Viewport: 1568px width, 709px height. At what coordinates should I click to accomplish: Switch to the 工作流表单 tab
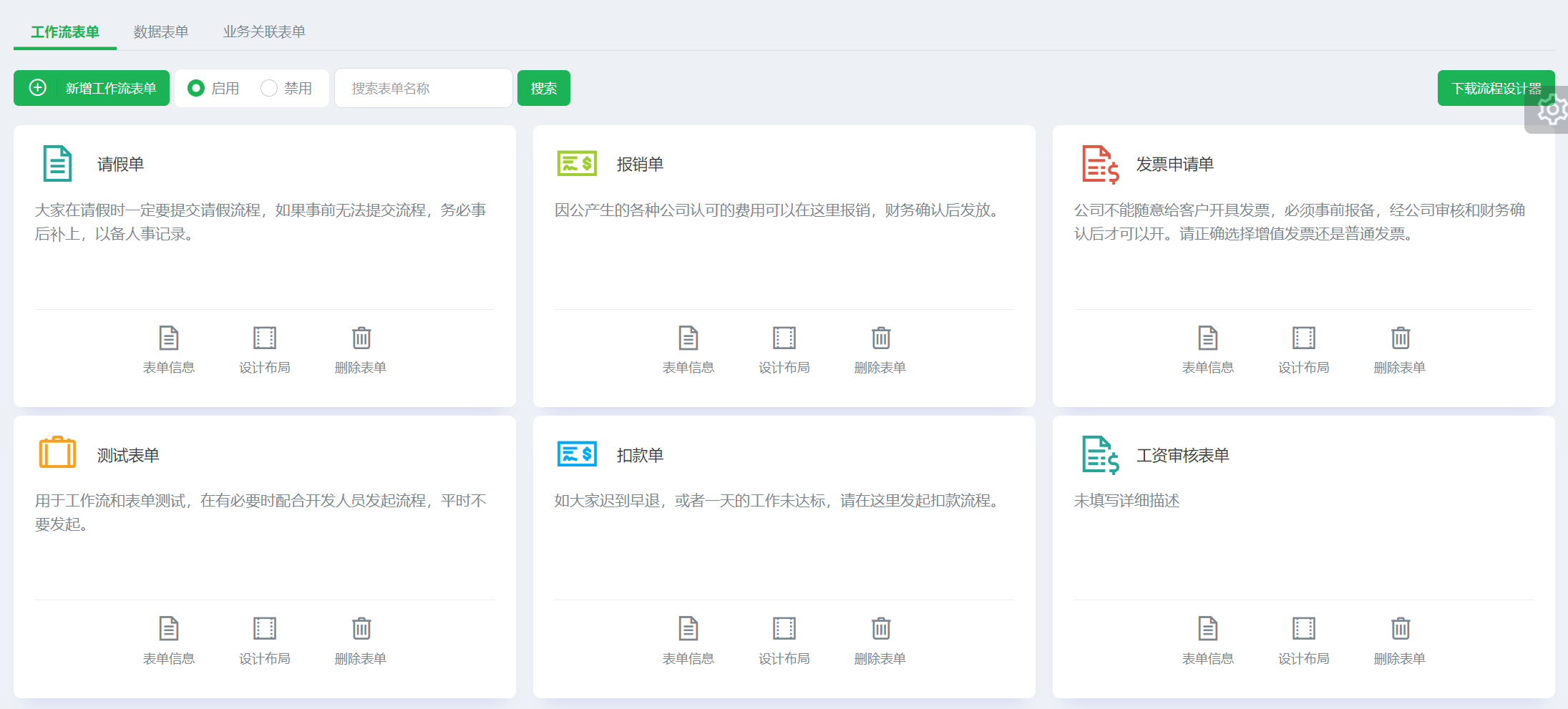(x=65, y=31)
